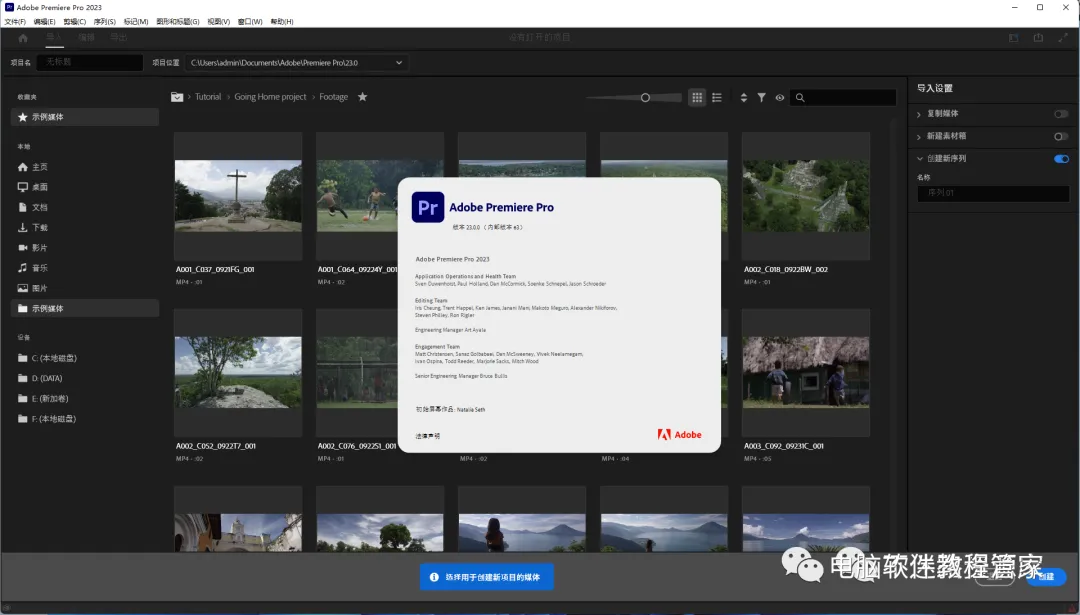This screenshot has height=615, width=1080.
Task: Toggle full screen expand icon in header
Action: coord(1063,38)
